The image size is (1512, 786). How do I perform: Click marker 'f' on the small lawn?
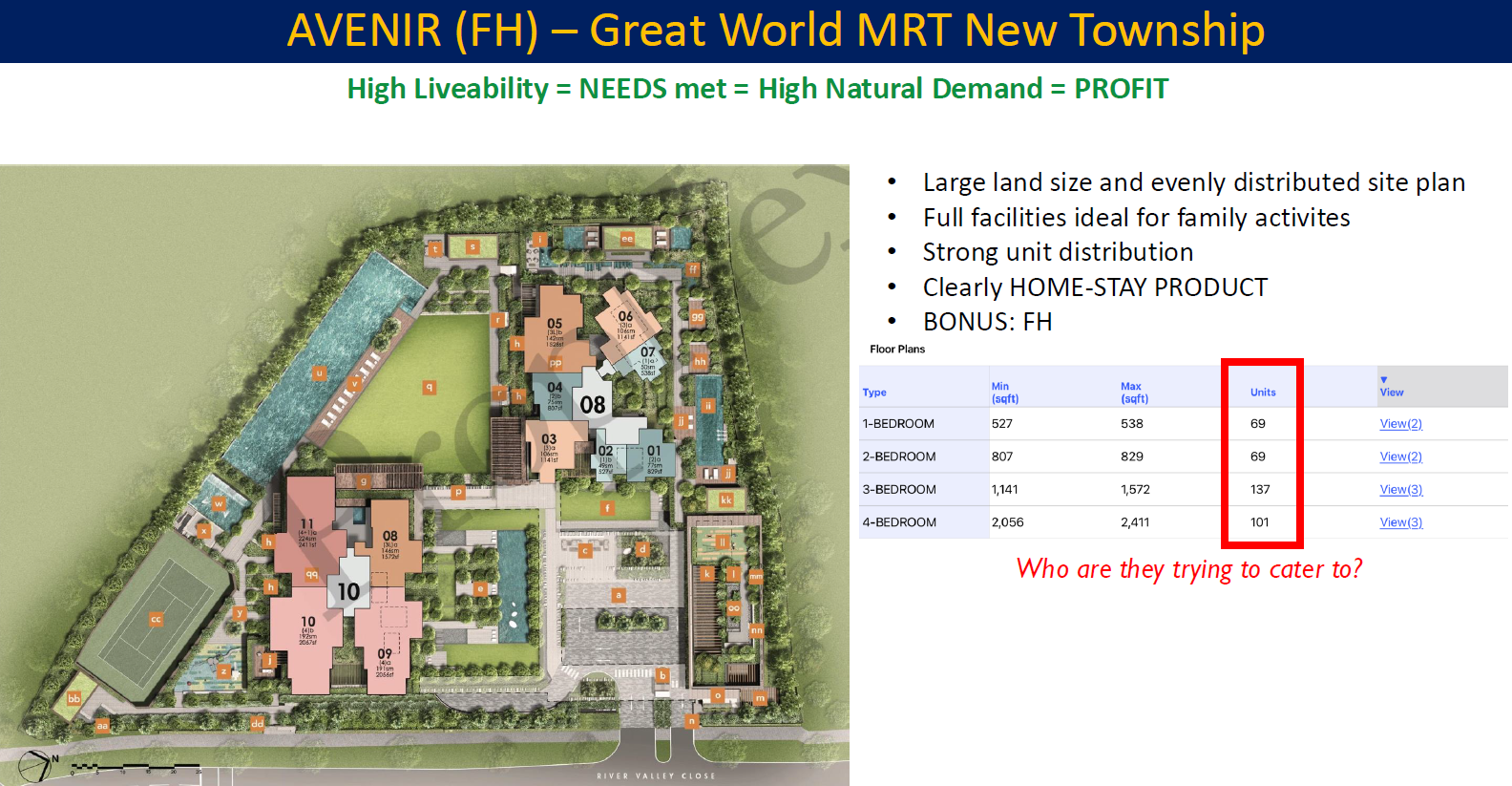click(x=606, y=508)
